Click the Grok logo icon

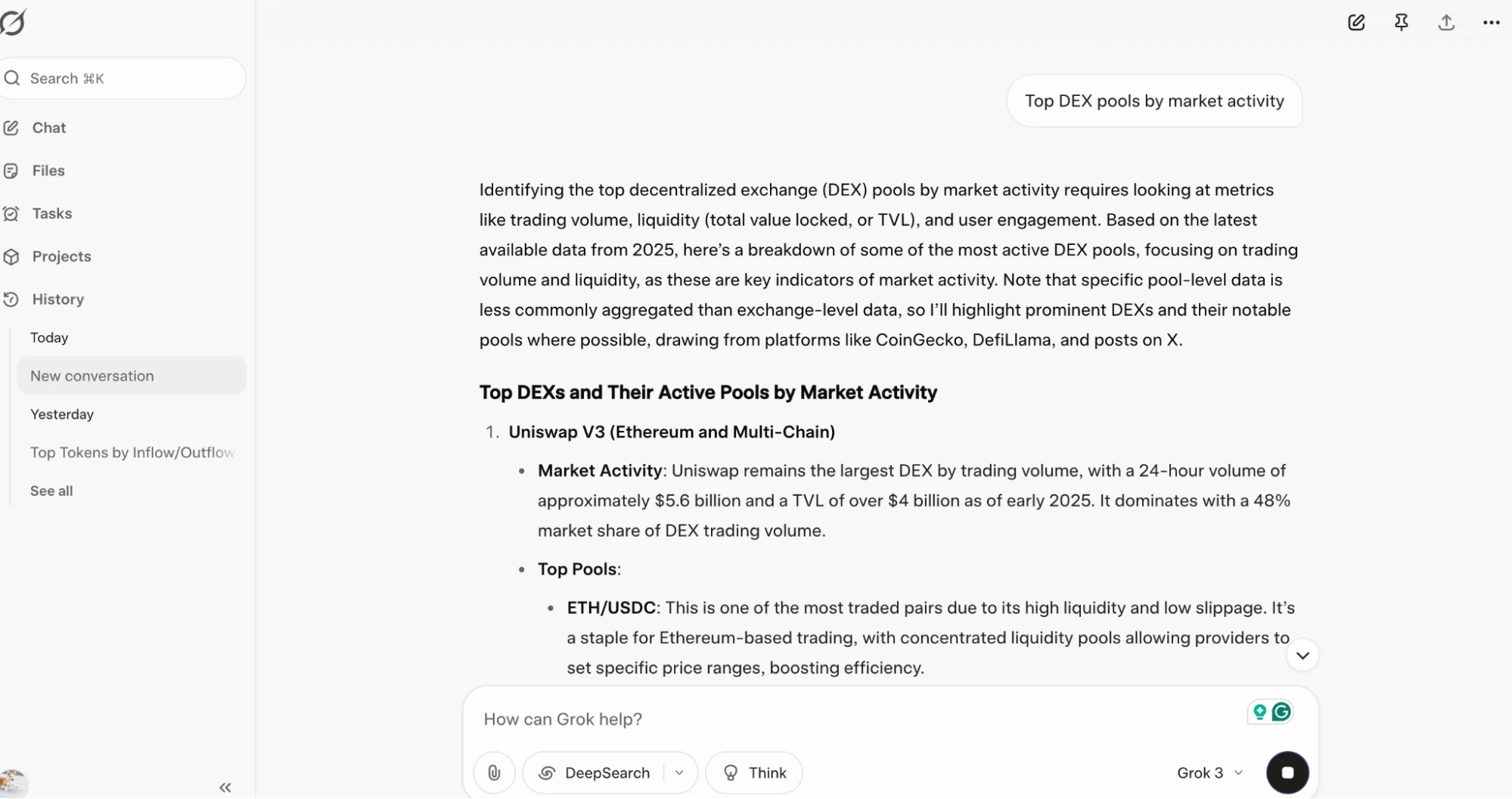[13, 22]
